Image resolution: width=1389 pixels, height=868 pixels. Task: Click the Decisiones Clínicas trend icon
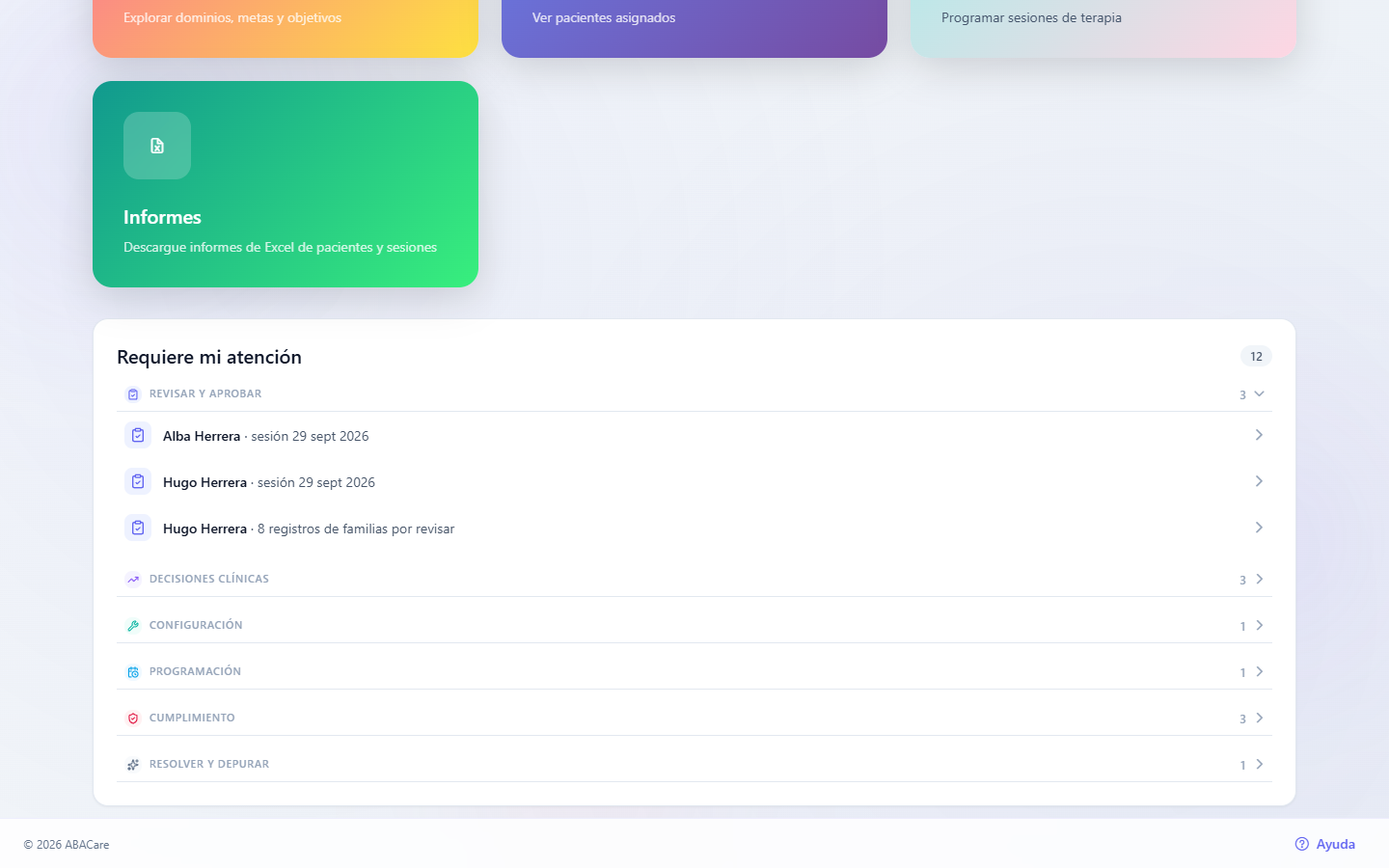click(x=133, y=580)
